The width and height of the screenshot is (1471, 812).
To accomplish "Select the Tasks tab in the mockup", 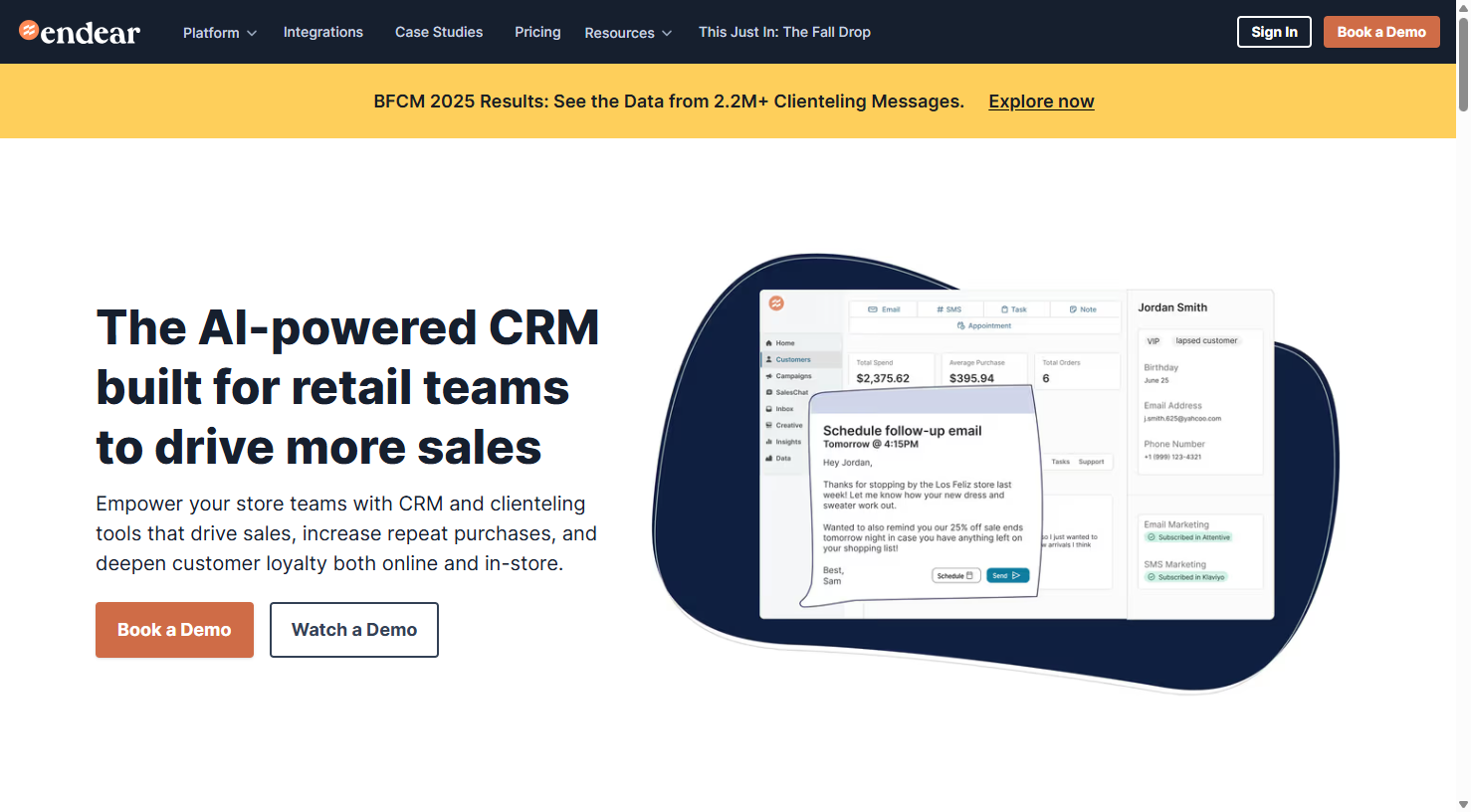I will coord(1060,461).
